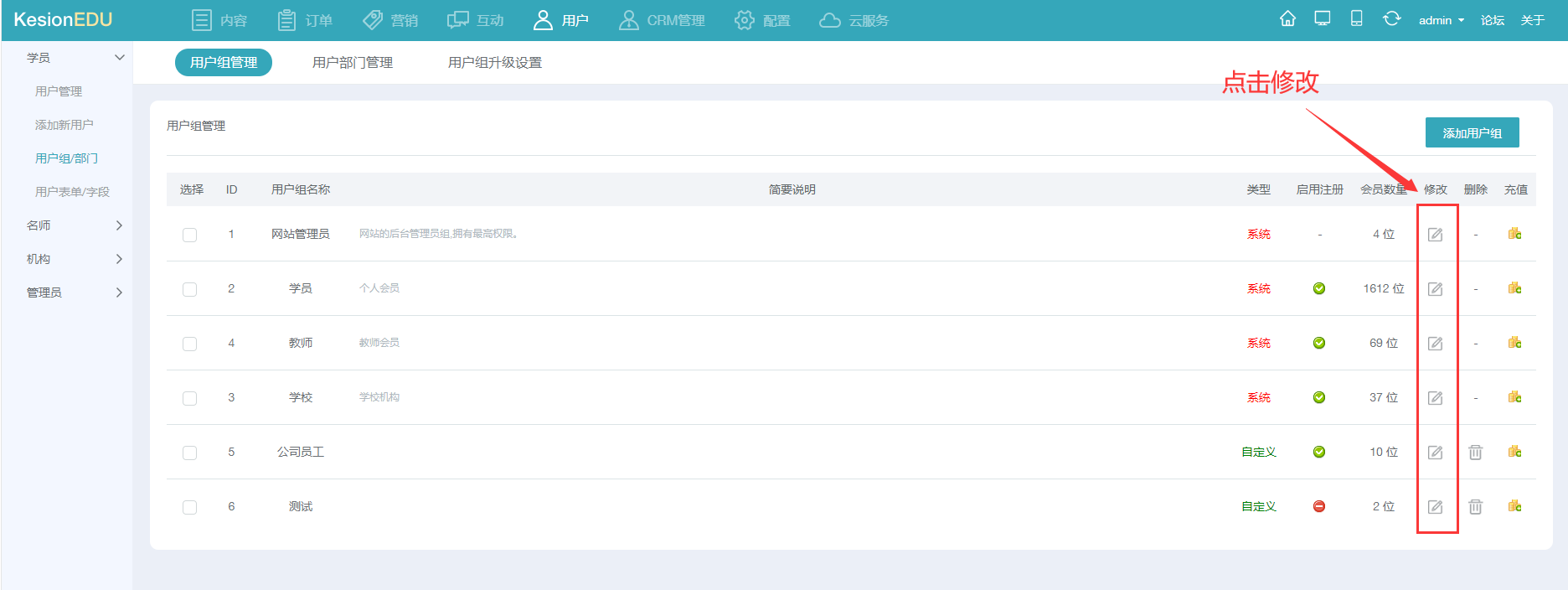Open the CRM管理 top menu
Screen dimensions: 1568x590
click(662, 20)
